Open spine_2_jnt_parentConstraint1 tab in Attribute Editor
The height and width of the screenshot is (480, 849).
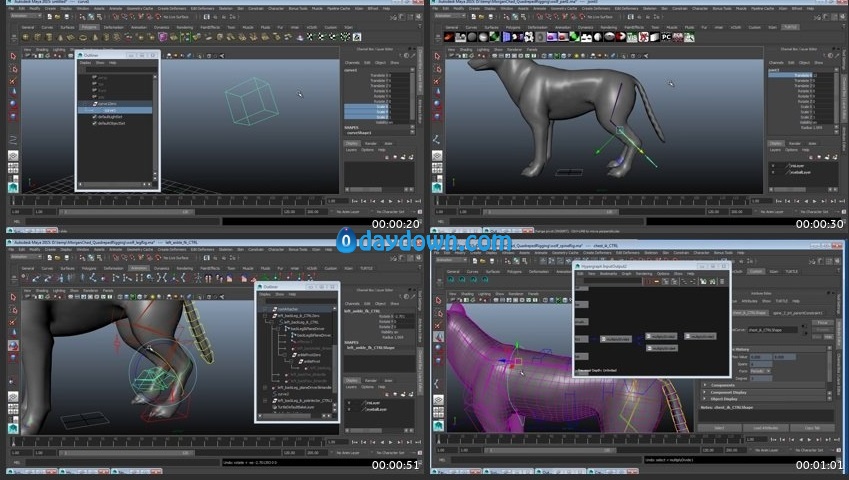pos(798,313)
